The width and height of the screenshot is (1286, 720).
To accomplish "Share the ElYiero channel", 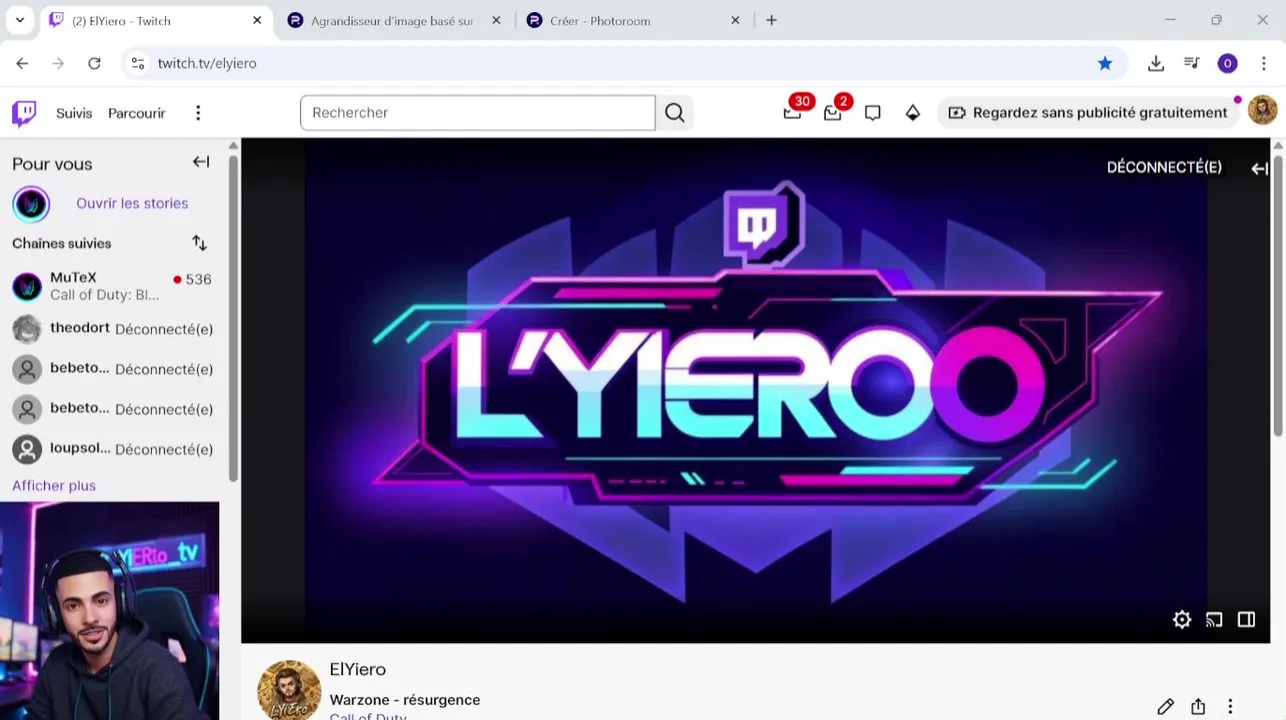I will [1198, 707].
